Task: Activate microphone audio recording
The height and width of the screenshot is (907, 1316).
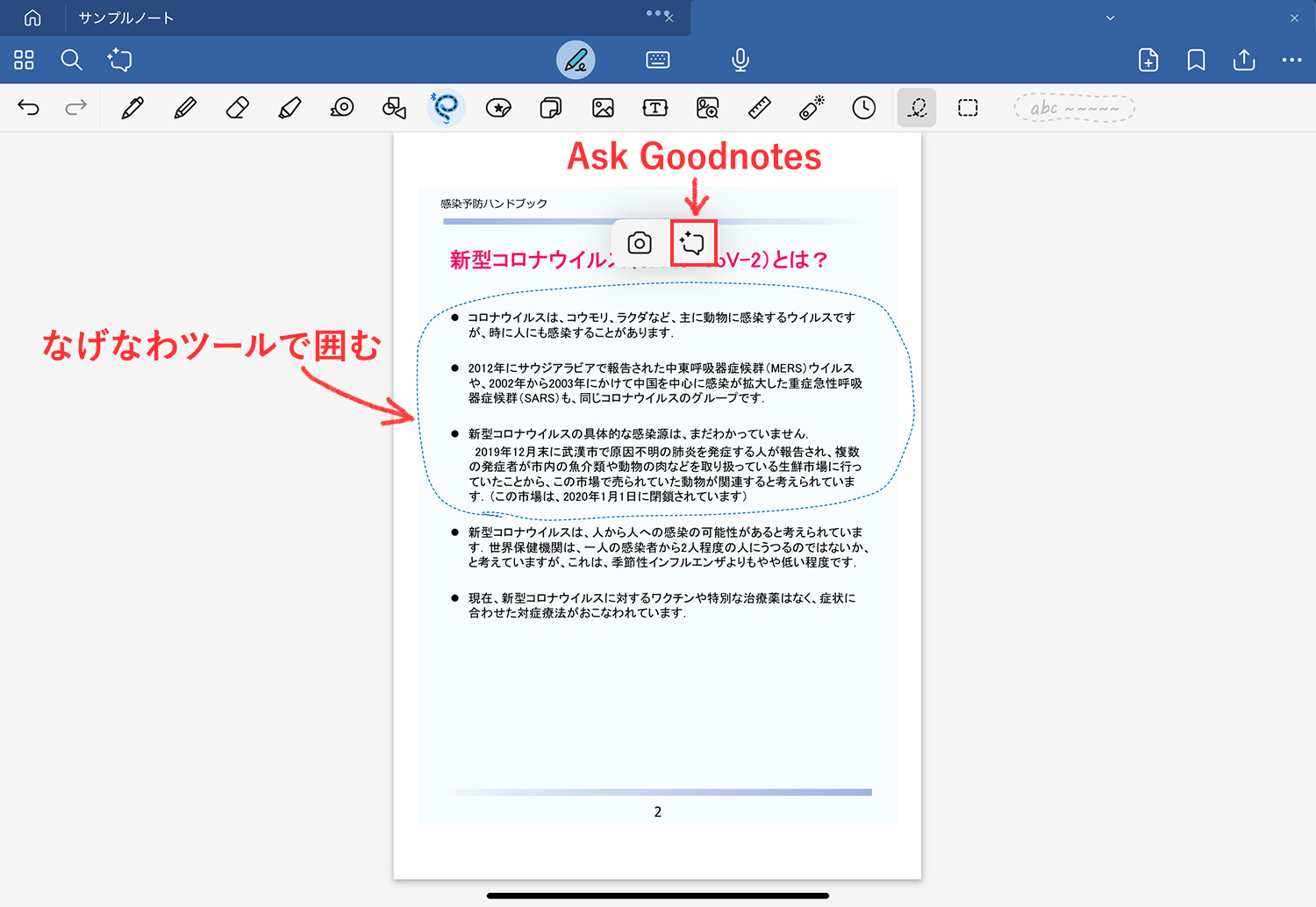Action: [x=740, y=60]
